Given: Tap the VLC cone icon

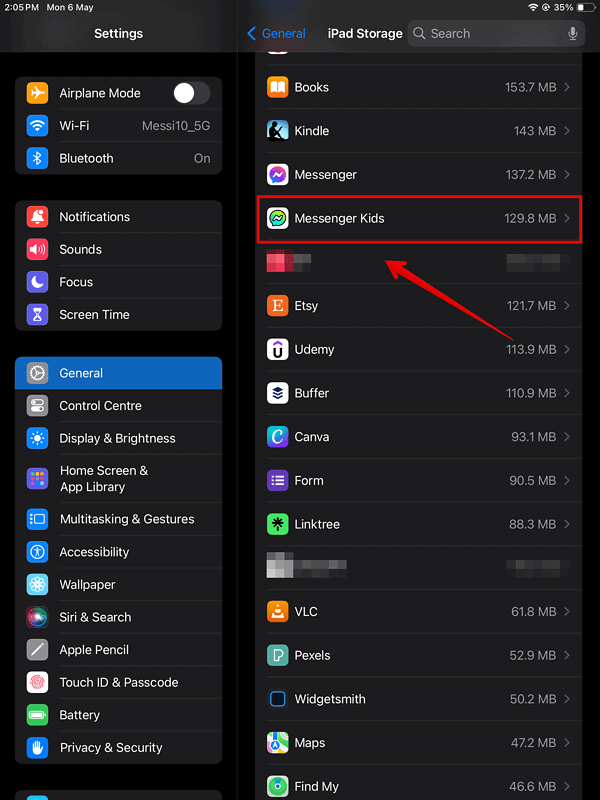Looking at the screenshot, I should pyautogui.click(x=278, y=611).
